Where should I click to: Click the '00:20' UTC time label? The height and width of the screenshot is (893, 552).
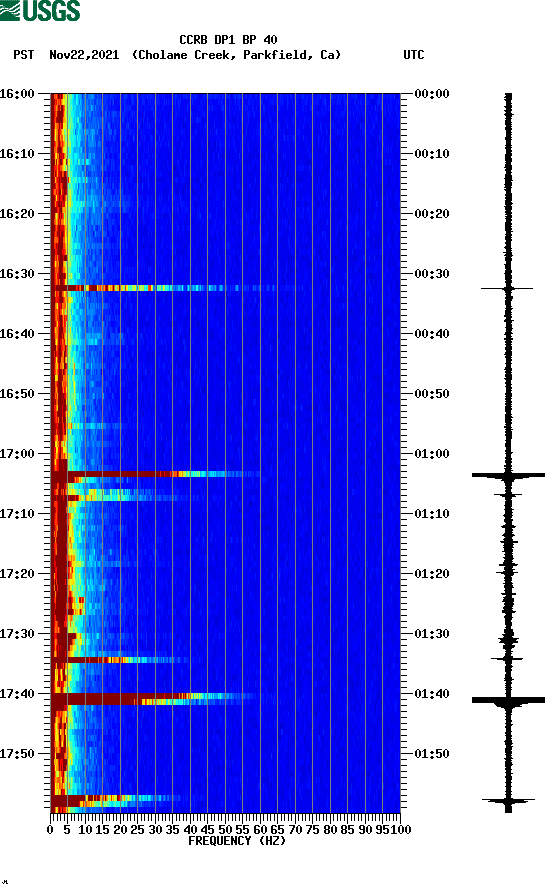[432, 214]
